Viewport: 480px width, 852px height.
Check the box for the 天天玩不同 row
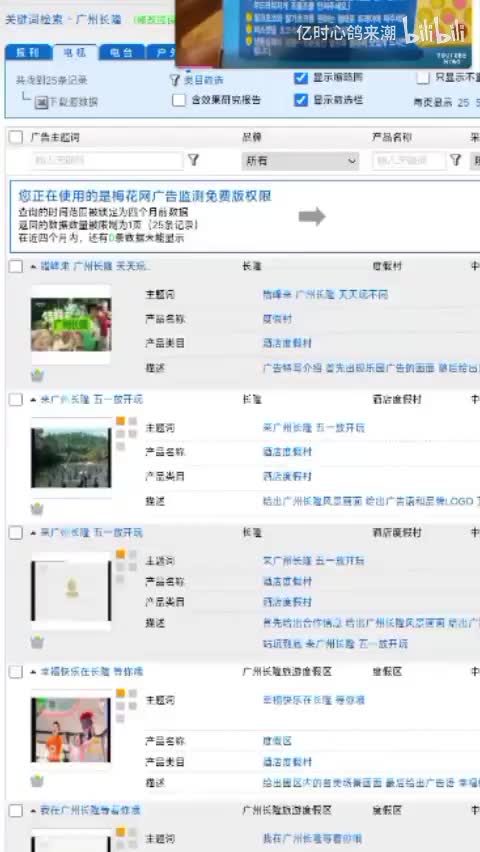[x=16, y=266]
